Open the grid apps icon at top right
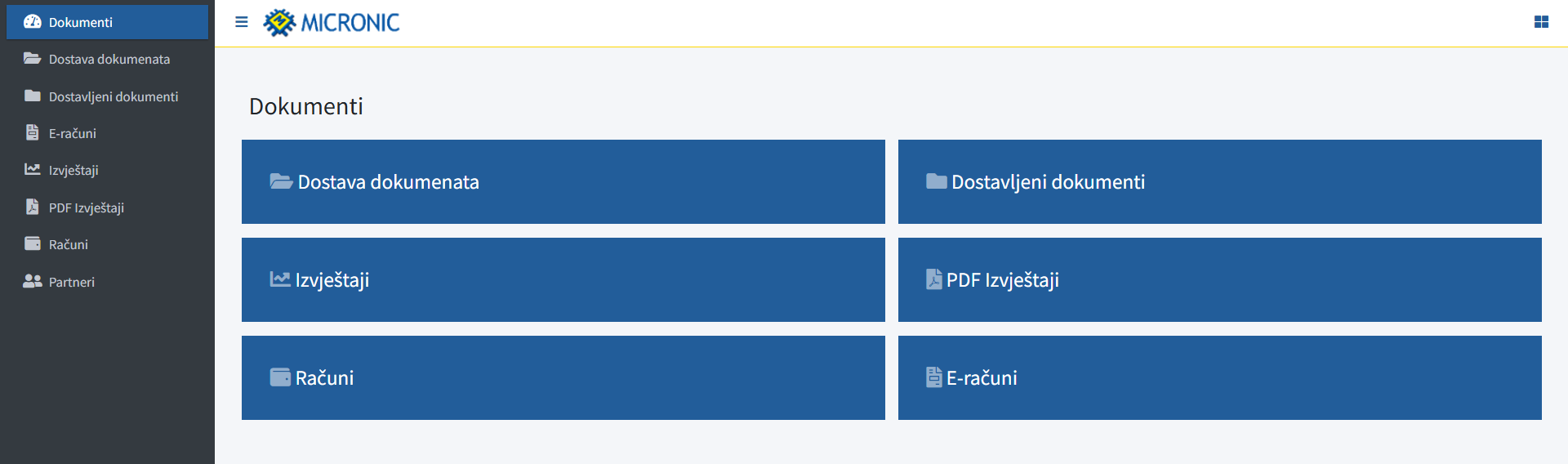 [x=1541, y=22]
